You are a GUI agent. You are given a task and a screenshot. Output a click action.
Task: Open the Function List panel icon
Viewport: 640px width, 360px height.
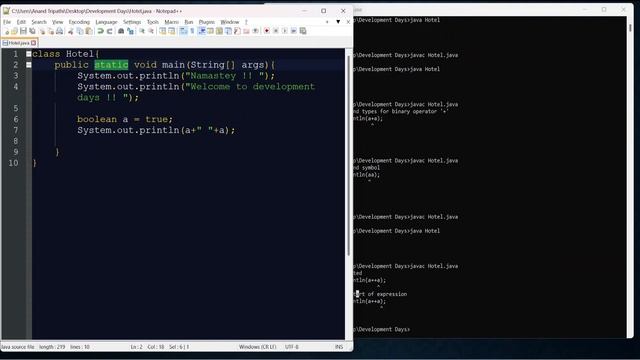(237, 31)
